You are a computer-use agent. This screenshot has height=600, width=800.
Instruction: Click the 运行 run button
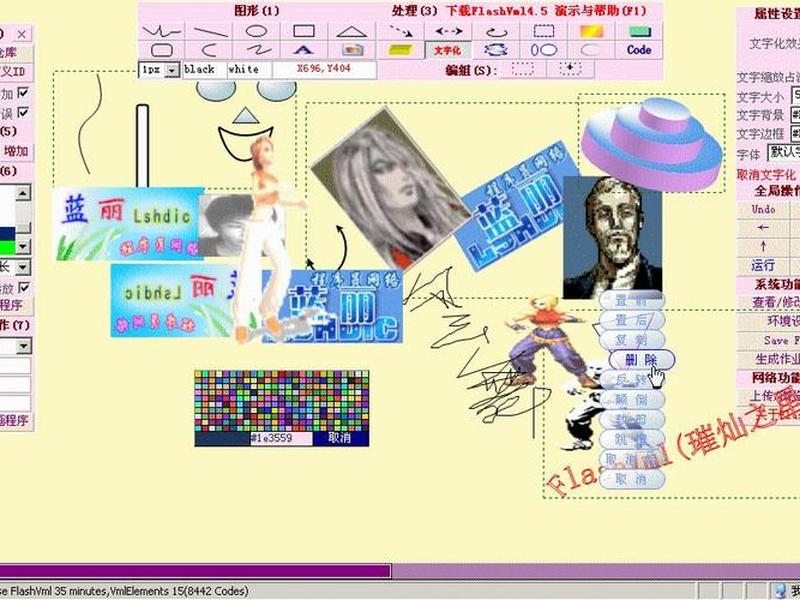coord(763,266)
